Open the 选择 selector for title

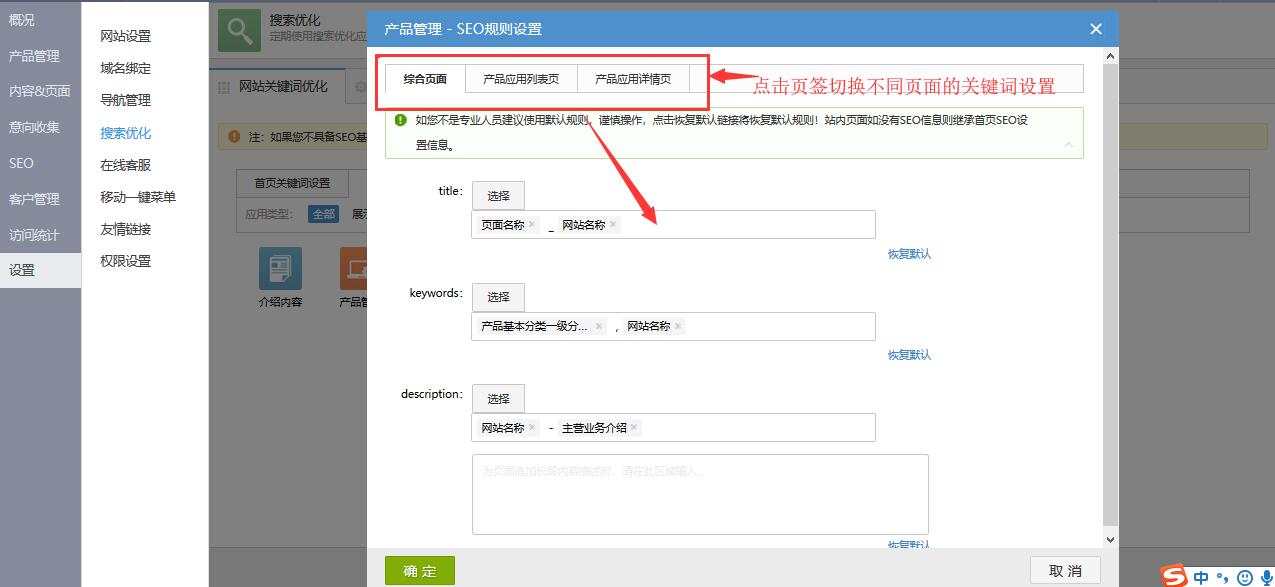[x=498, y=196]
